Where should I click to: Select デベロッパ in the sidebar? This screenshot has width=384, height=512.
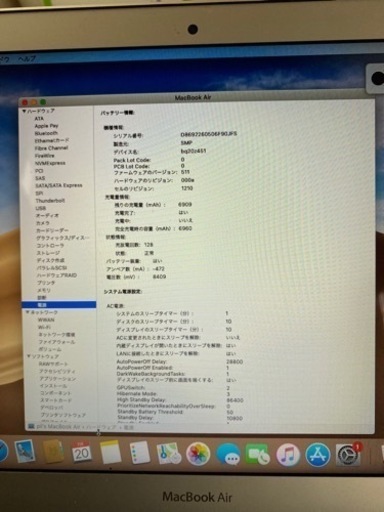coord(52,407)
